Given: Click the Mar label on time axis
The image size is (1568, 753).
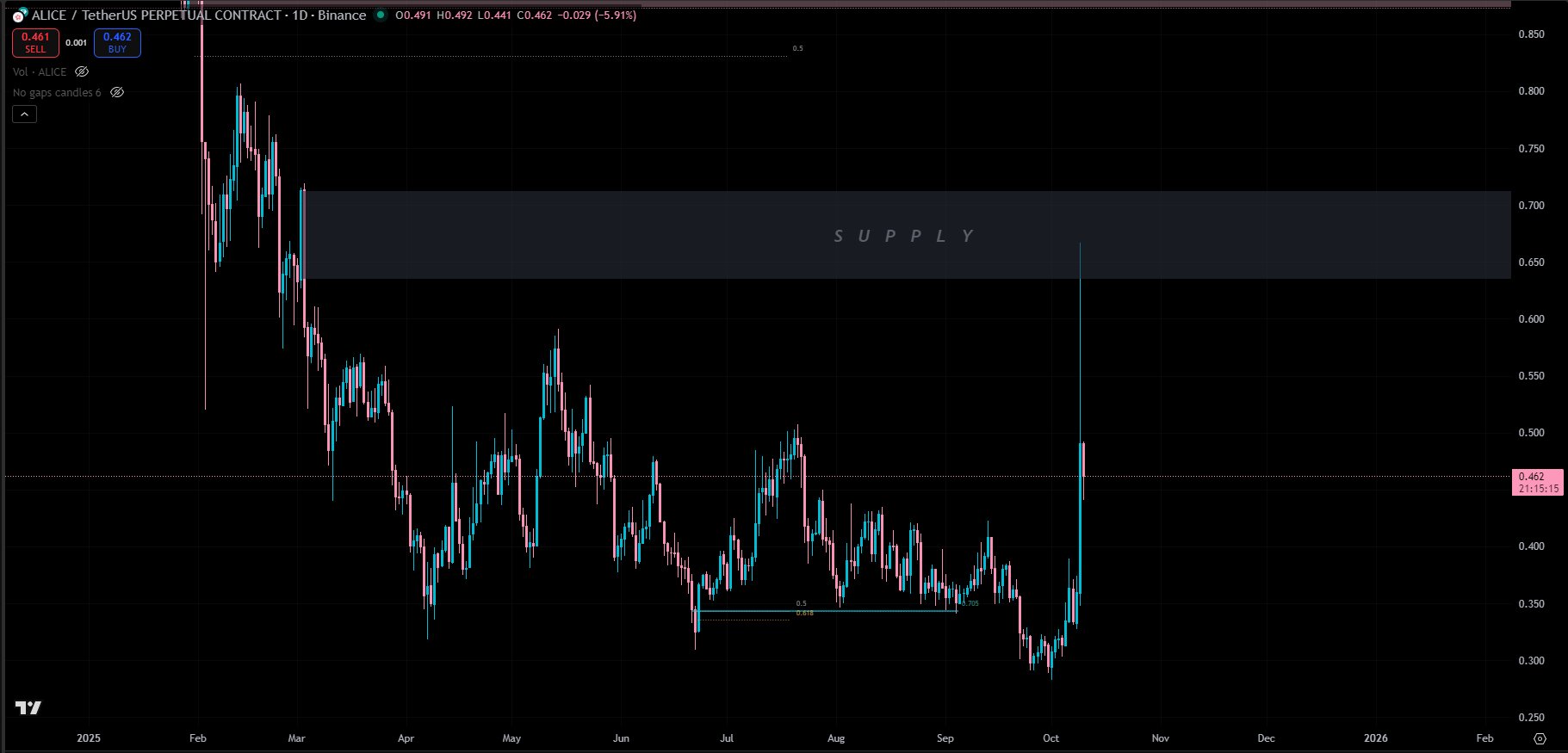Looking at the screenshot, I should pyautogui.click(x=297, y=738).
